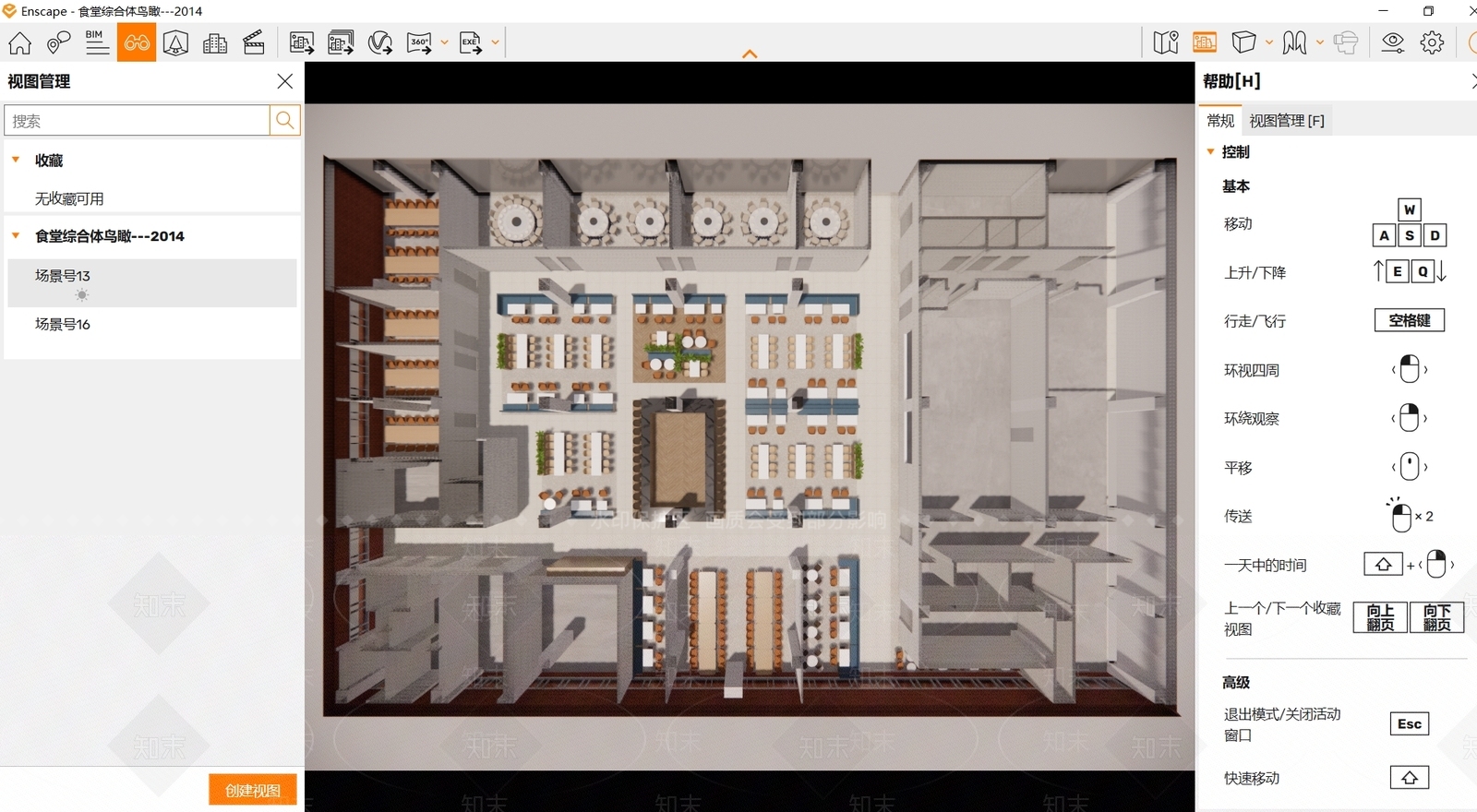1477x812 pixels.
Task: Click the 无收藏可用 text
Action: 69,198
